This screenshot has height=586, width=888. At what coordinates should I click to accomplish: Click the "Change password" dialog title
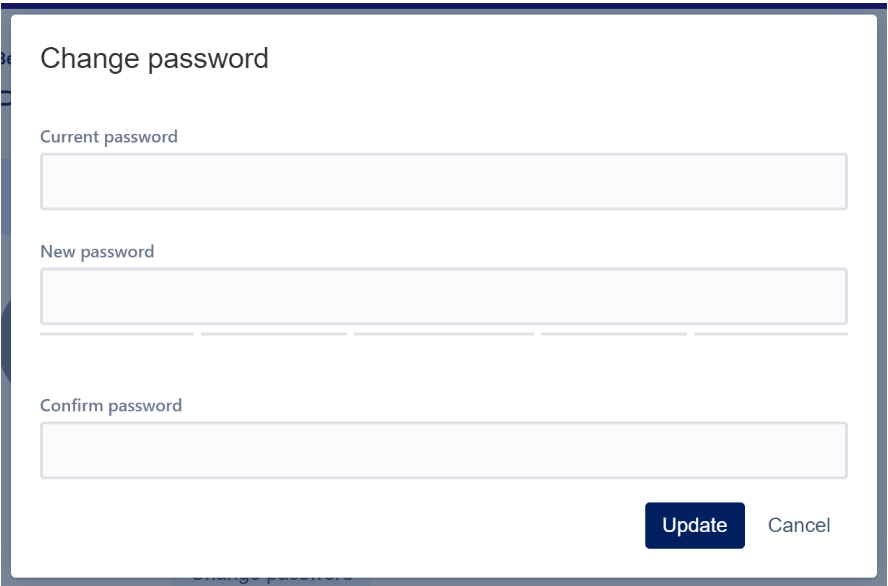coord(154,59)
